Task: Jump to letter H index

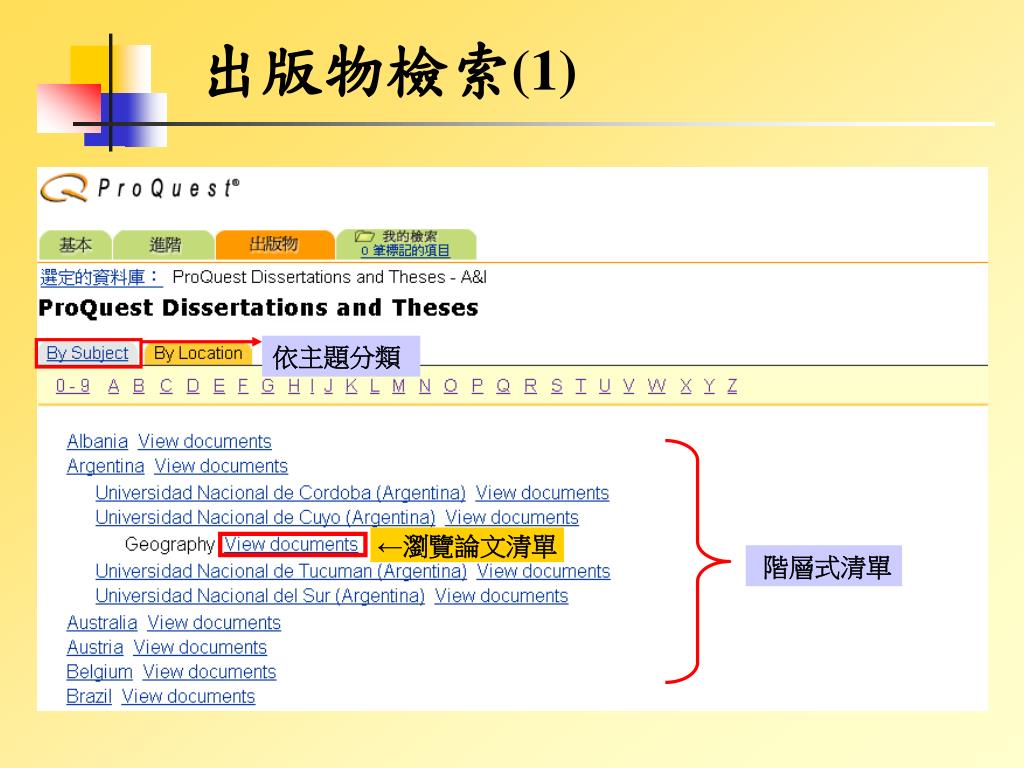Action: 295,386
